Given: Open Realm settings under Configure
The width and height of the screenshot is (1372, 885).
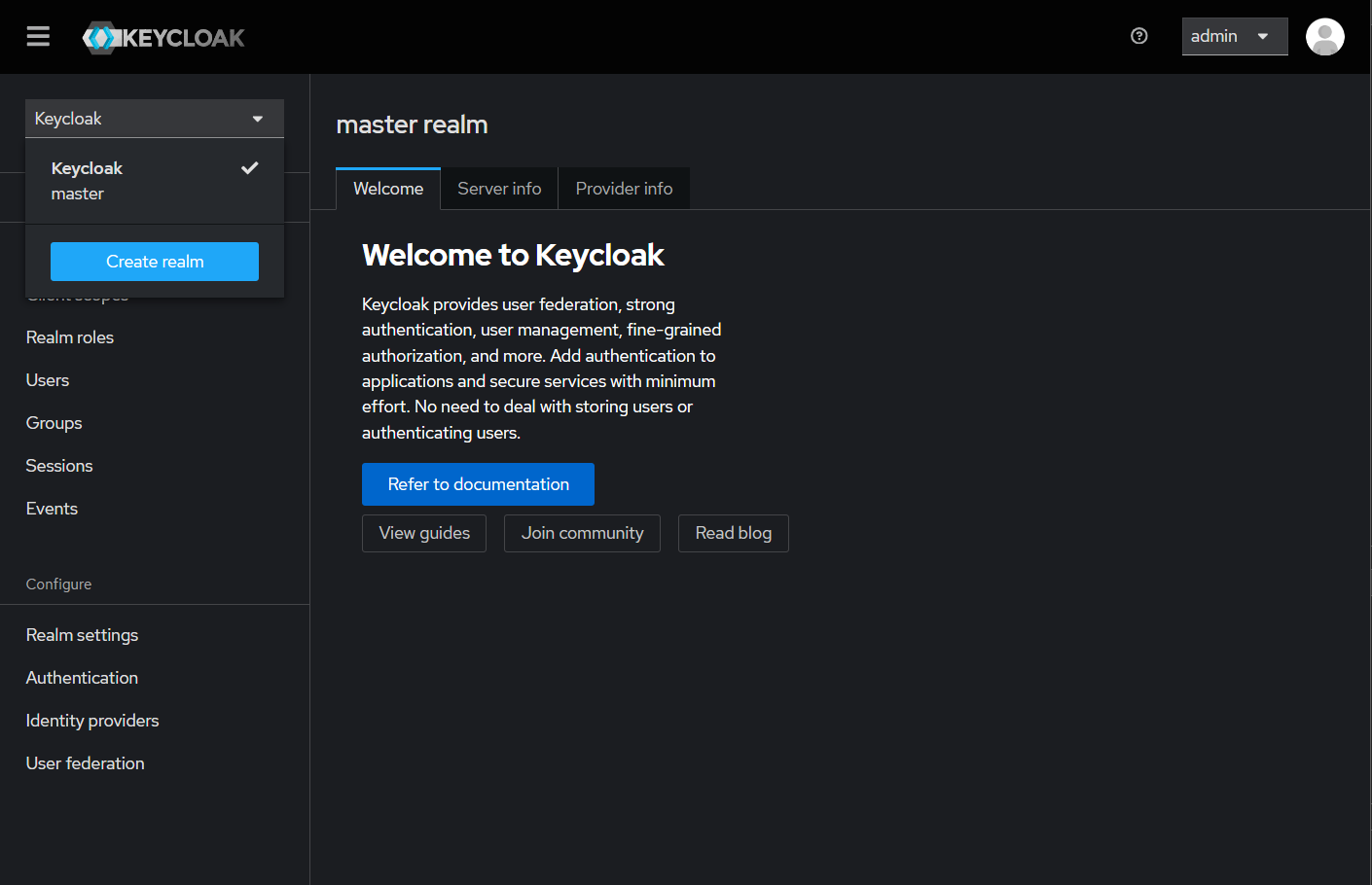Looking at the screenshot, I should tap(82, 634).
